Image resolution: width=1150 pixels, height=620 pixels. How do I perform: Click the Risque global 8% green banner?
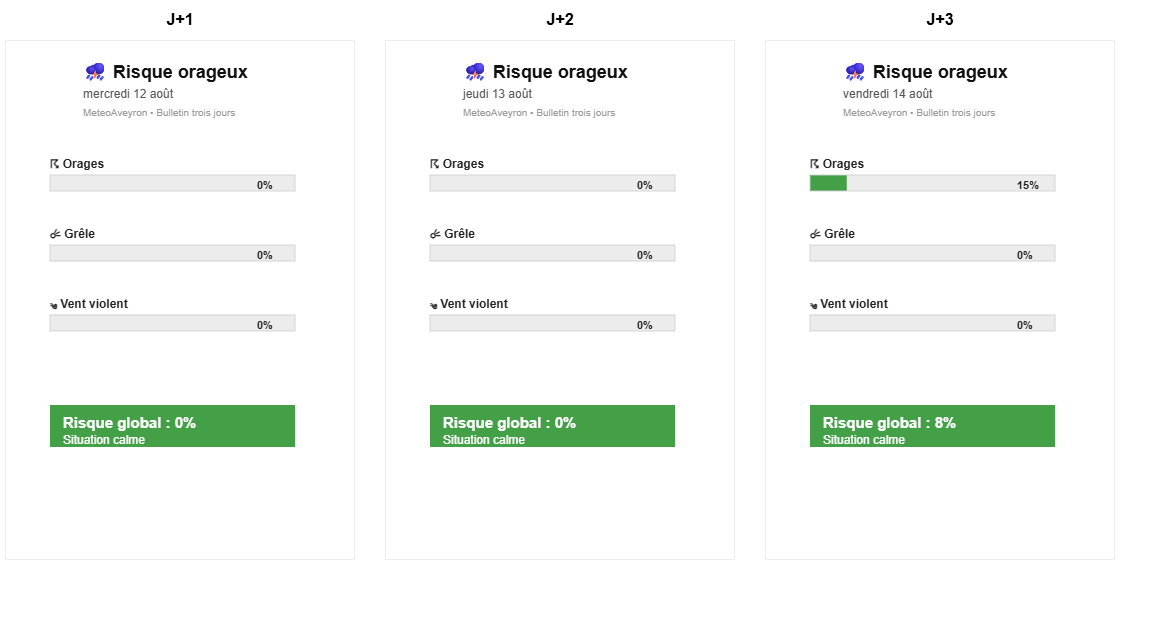coord(932,426)
